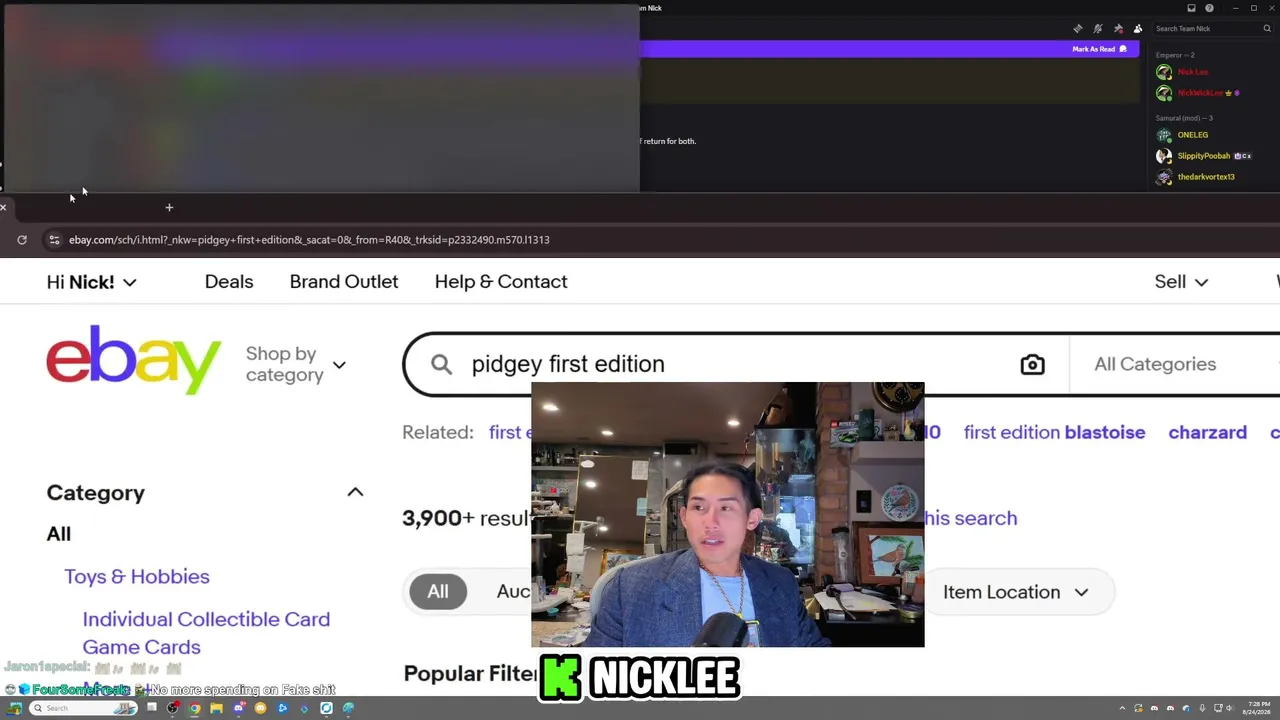Screen dimensions: 1280x720
Task: Close the current browser tab
Action: 4,207
